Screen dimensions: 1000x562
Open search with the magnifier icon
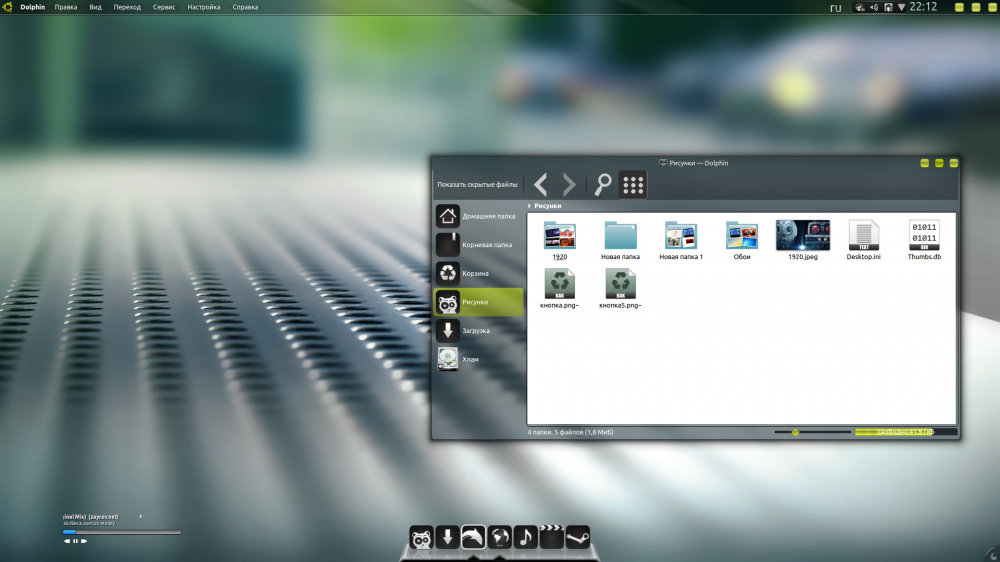(603, 184)
